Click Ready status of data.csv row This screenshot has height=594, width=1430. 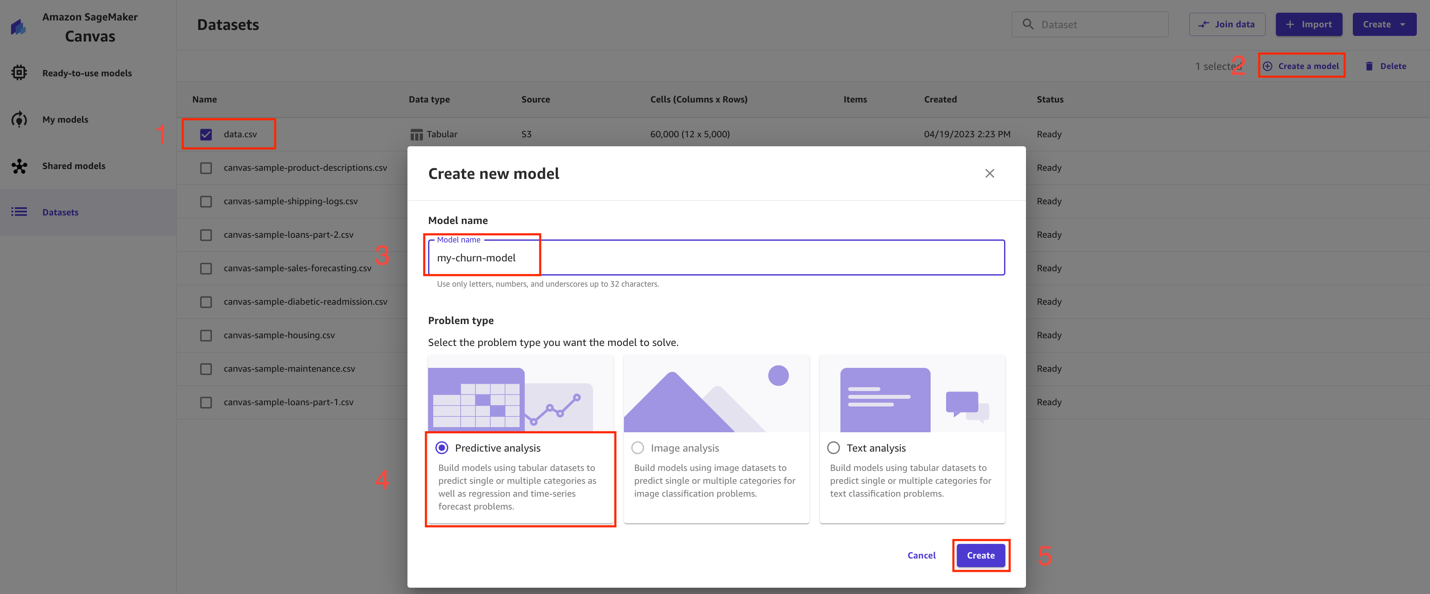point(1049,134)
